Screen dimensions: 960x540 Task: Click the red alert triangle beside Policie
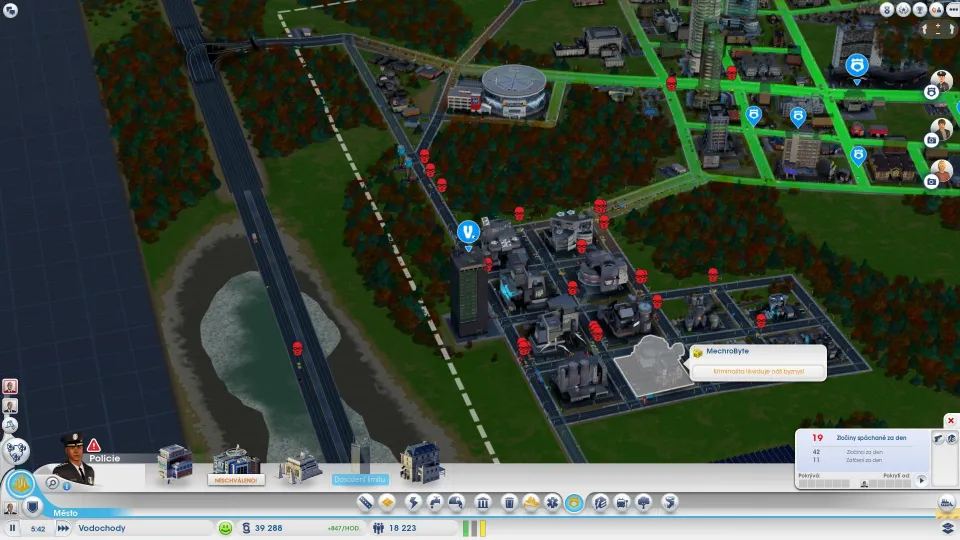[94, 445]
